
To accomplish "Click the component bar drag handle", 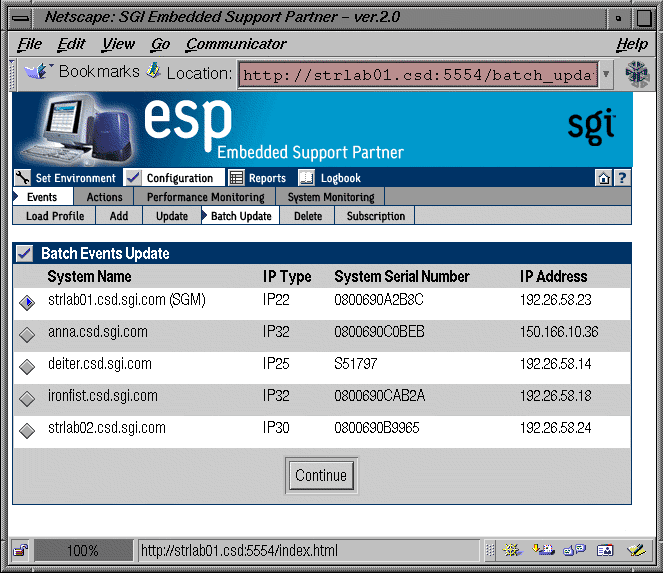I will point(490,550).
